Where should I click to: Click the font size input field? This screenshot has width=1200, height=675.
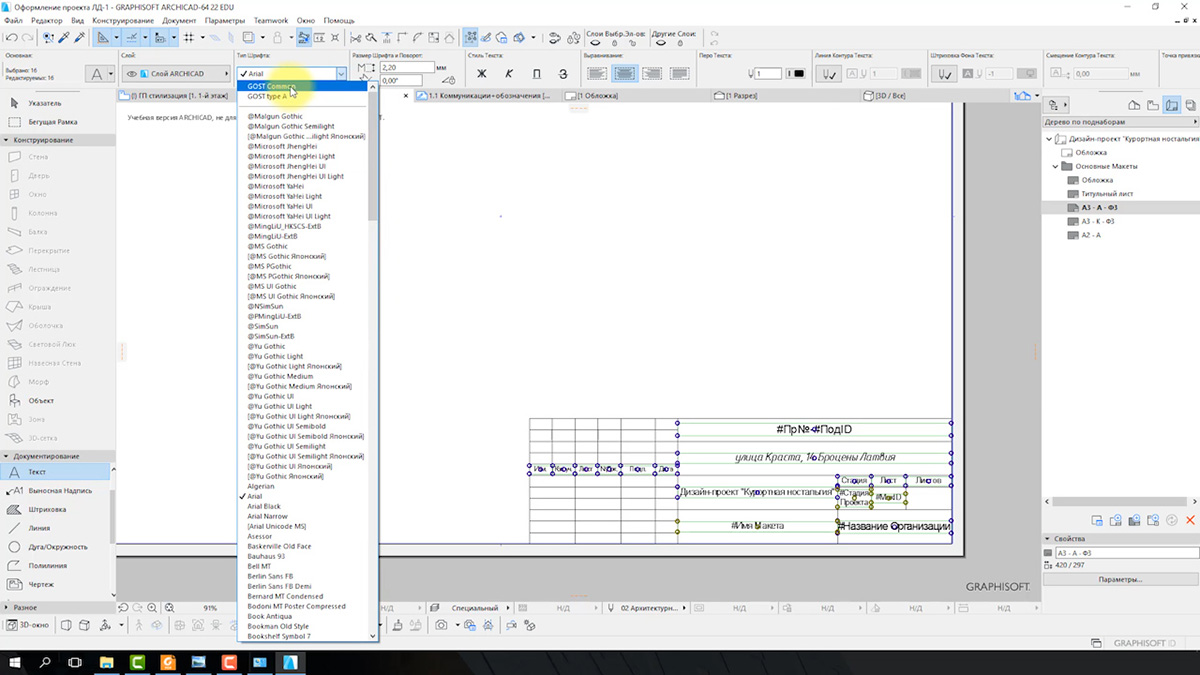tap(405, 67)
